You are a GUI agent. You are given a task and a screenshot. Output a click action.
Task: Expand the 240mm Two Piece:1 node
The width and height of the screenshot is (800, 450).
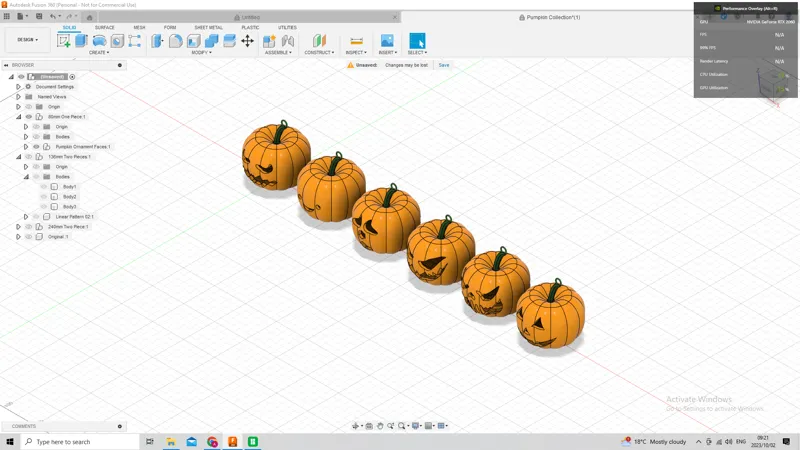pyautogui.click(x=18, y=227)
